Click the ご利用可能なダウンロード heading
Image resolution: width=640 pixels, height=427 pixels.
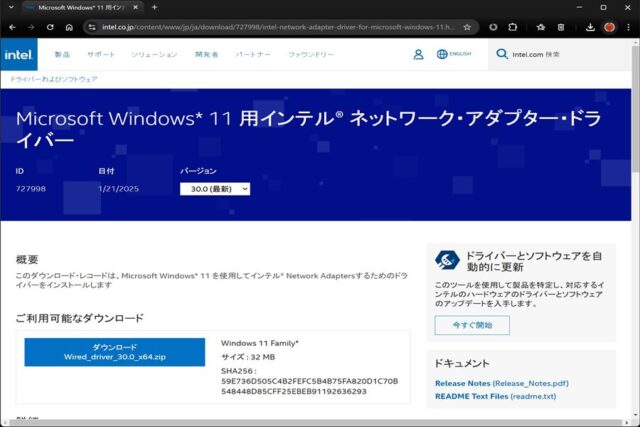click(x=80, y=318)
